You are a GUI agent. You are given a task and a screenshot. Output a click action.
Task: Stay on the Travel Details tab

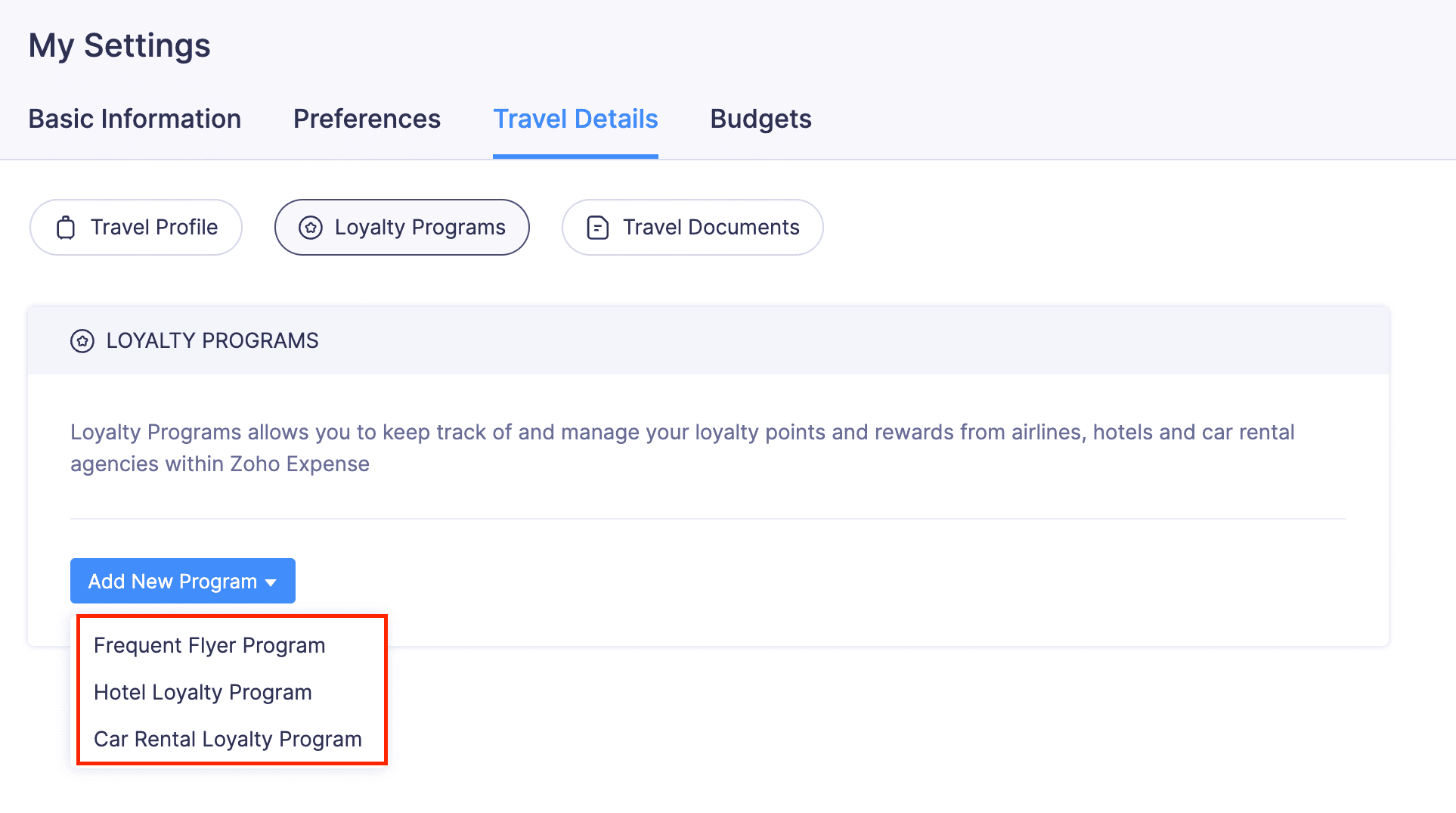pos(575,119)
